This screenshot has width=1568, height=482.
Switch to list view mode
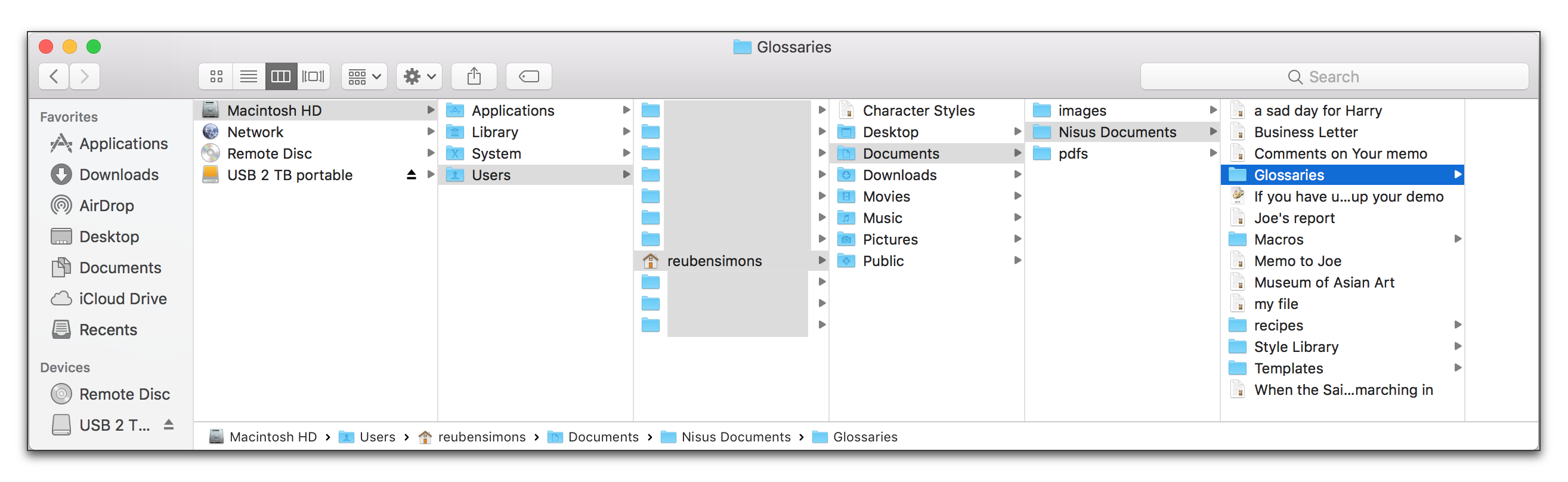(248, 77)
